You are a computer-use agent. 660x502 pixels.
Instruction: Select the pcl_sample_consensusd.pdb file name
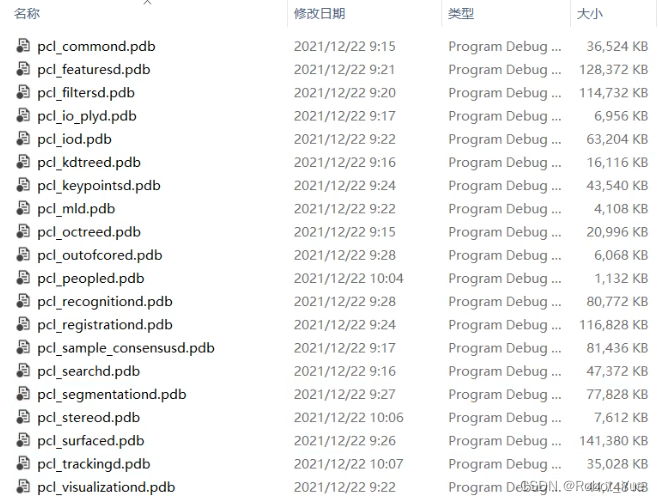tap(126, 348)
